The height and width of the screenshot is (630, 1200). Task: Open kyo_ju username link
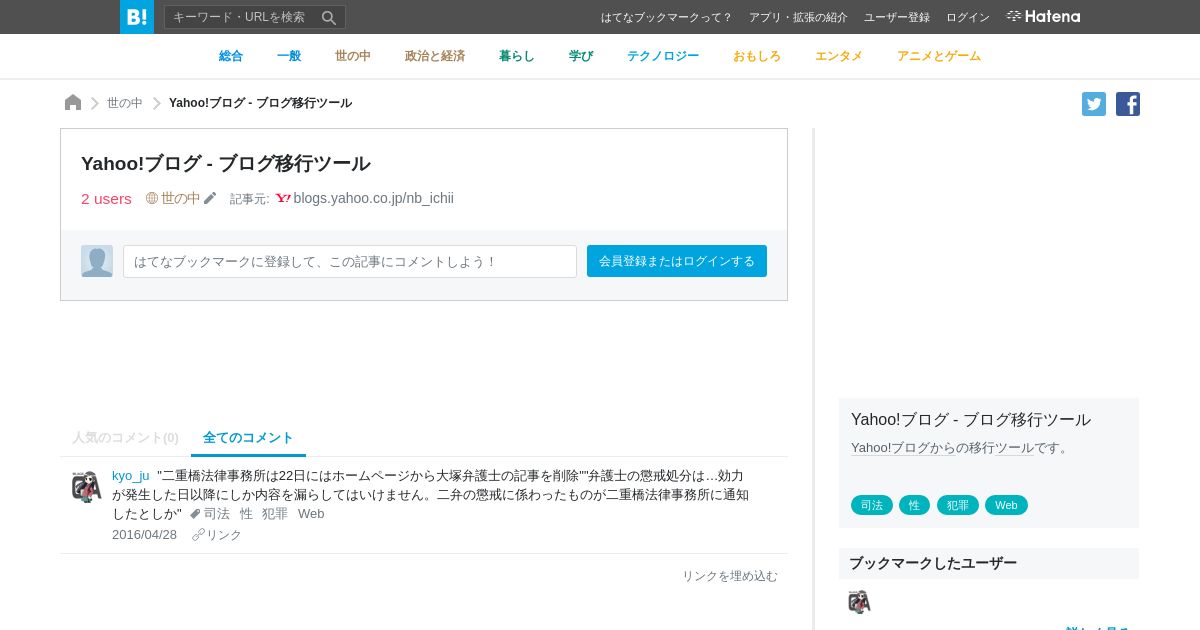point(131,476)
